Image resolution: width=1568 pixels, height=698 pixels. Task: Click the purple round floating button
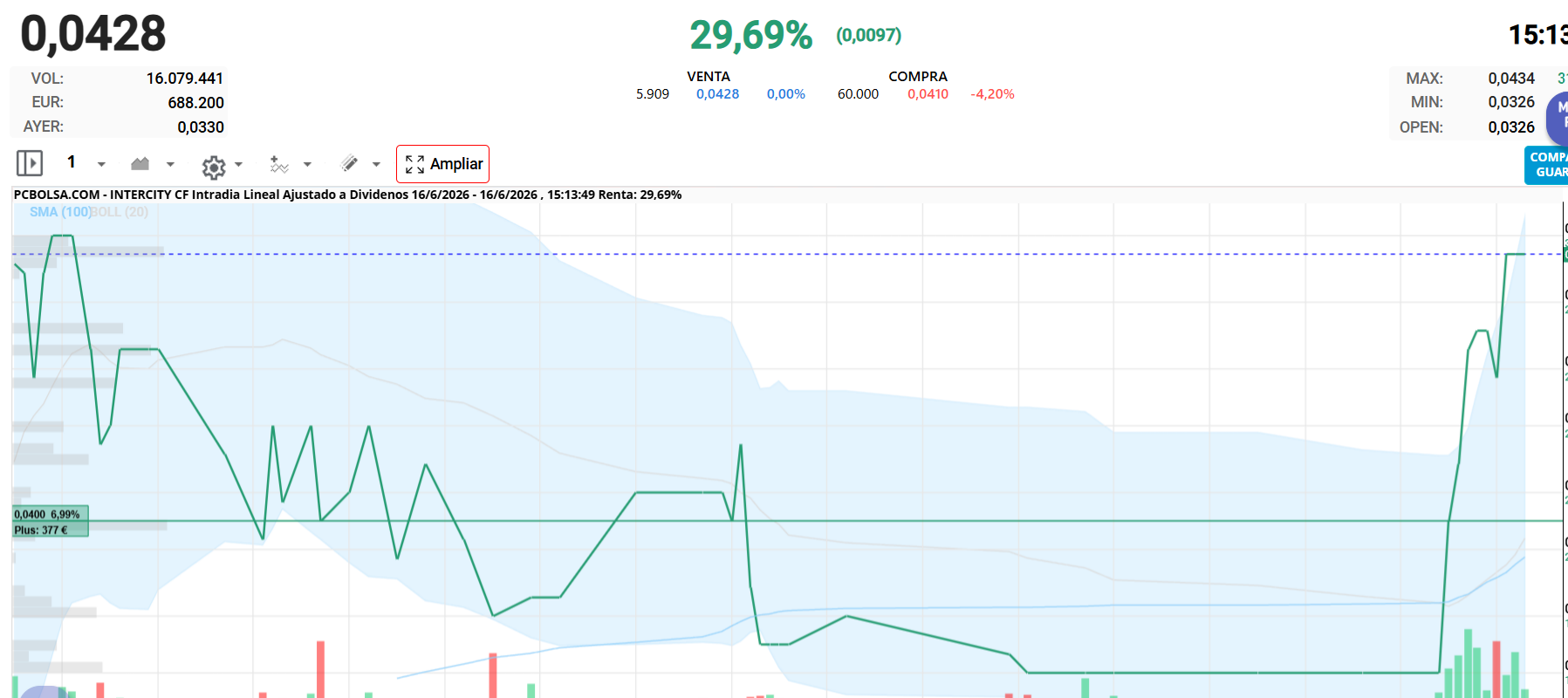[x=1558, y=120]
